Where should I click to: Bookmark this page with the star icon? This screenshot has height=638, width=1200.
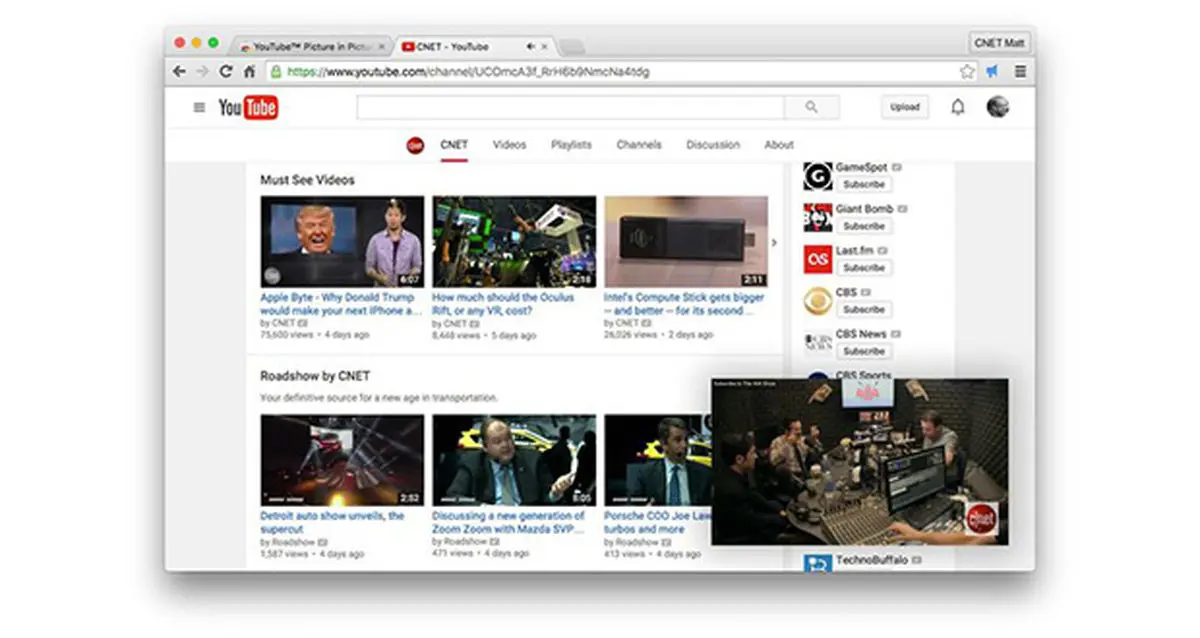967,72
